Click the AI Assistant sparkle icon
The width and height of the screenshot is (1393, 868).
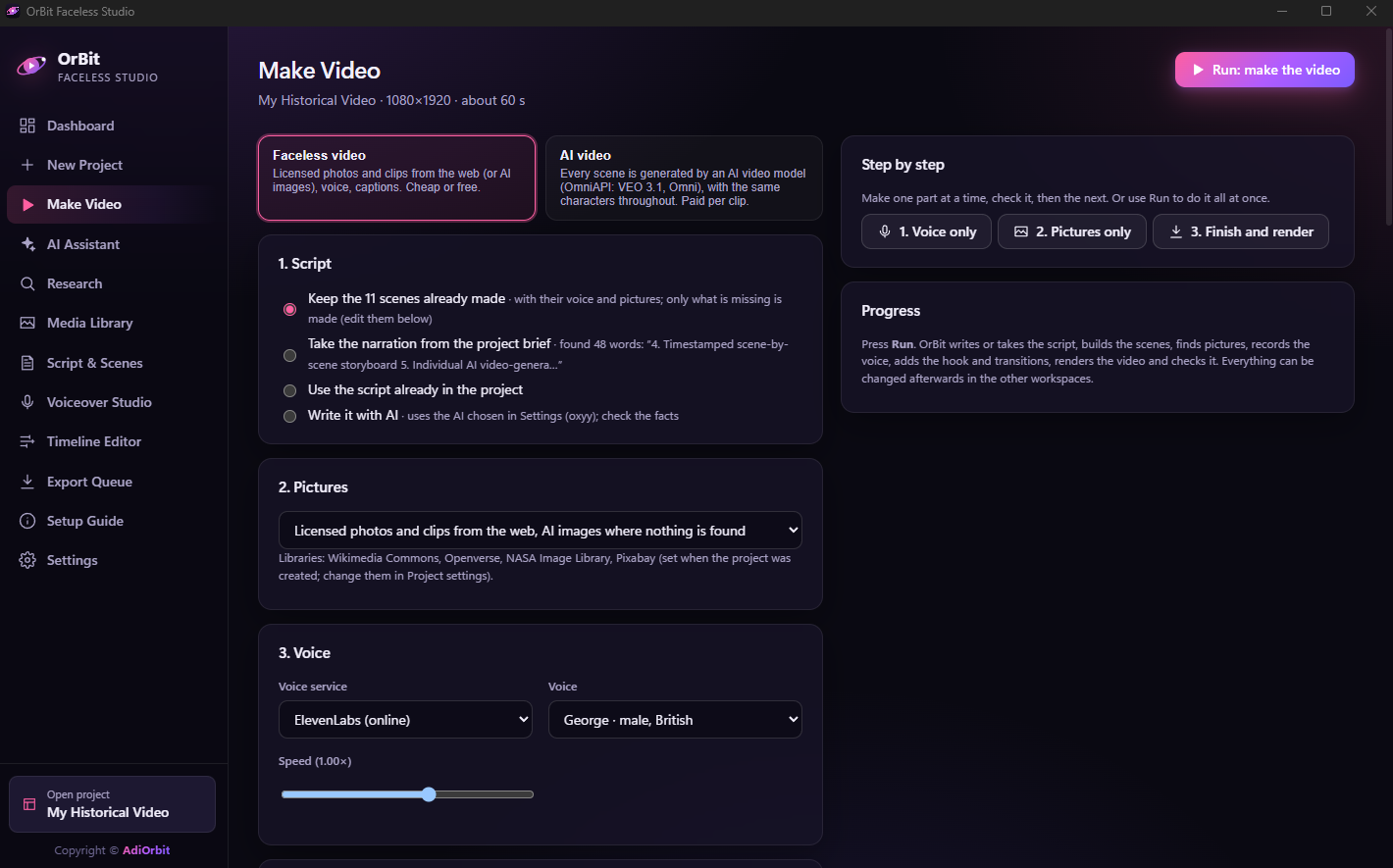click(27, 244)
